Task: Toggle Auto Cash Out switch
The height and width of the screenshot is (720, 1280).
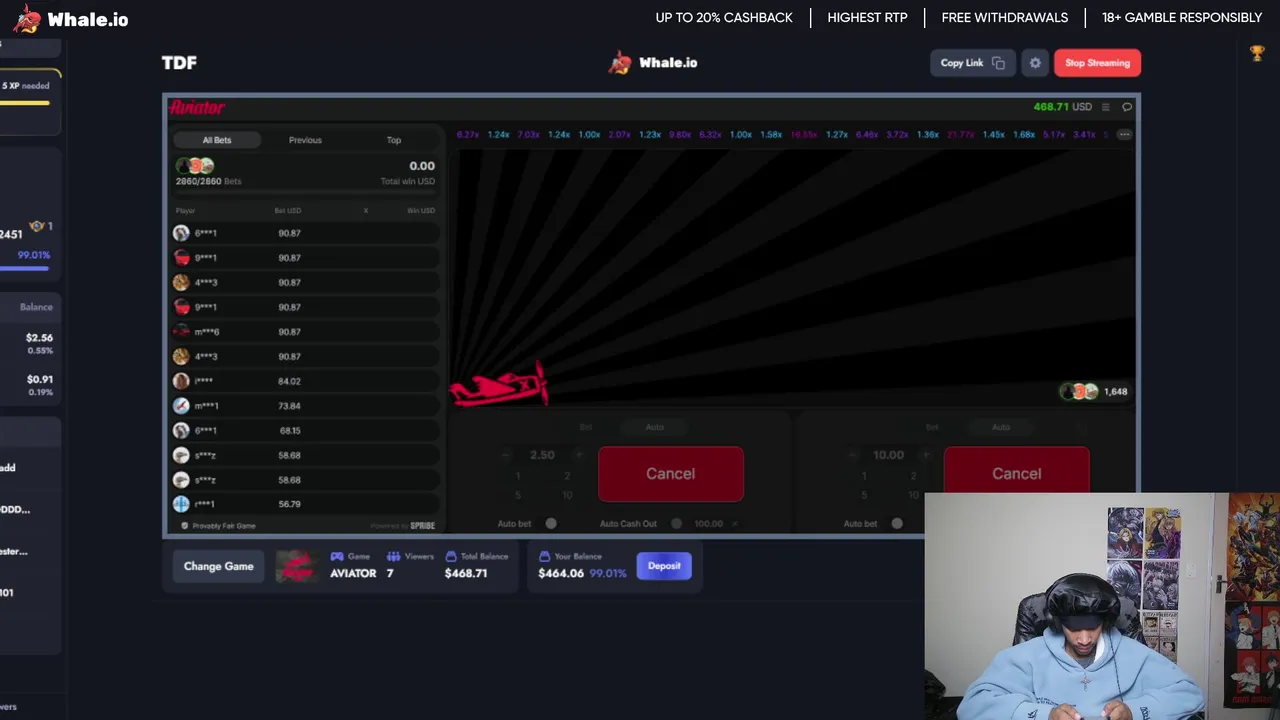Action: click(x=677, y=524)
